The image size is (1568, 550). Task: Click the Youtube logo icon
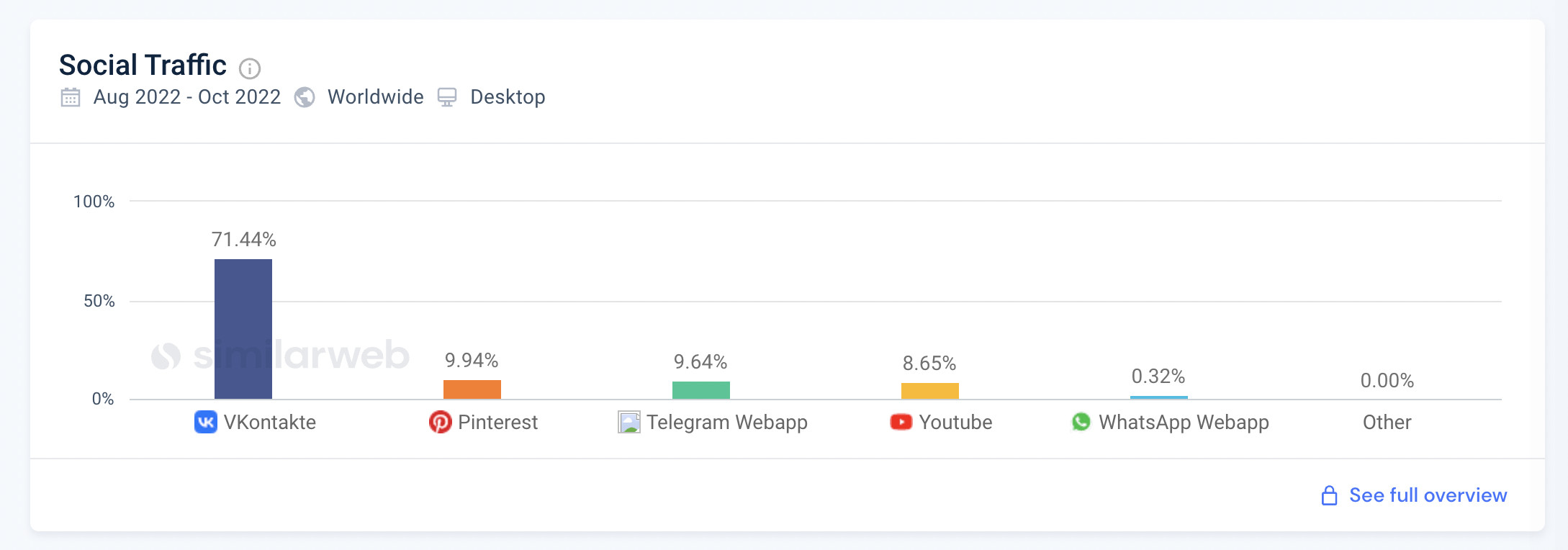[901, 422]
